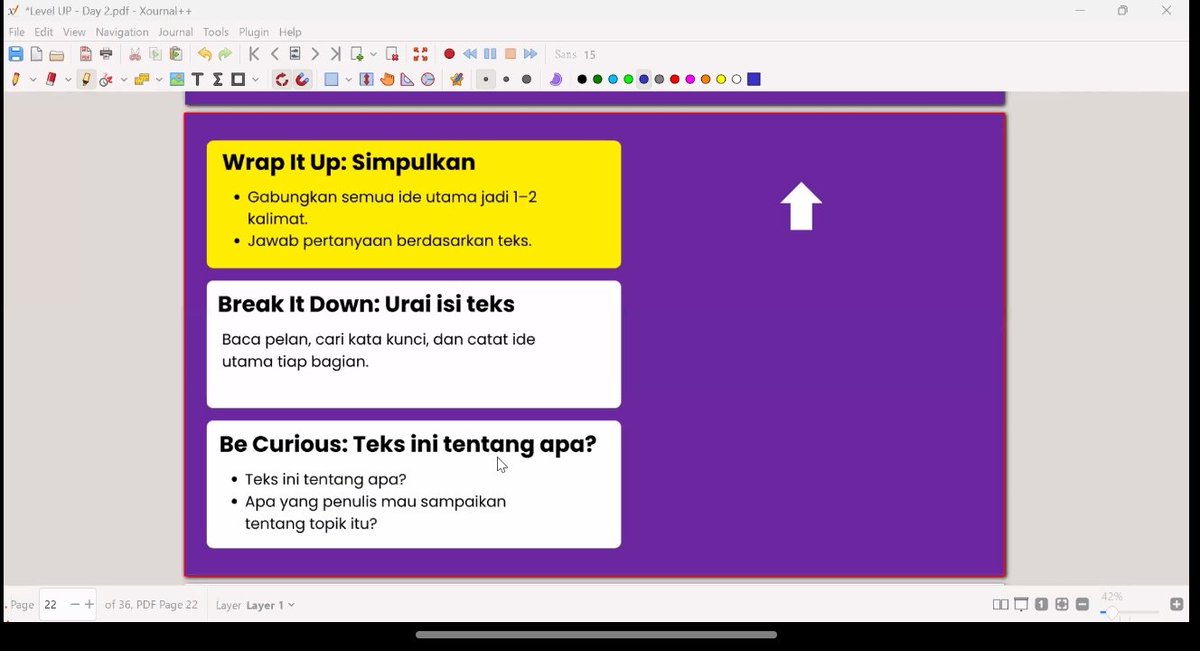Print the document
Screen dimensions: 1200x651
click(x=106, y=54)
